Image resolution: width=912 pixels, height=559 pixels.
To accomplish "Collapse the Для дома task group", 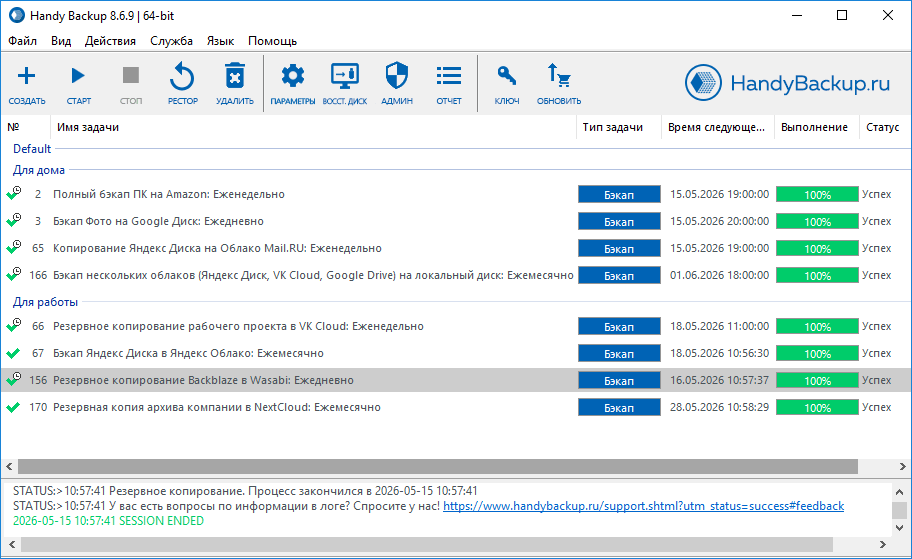I will [x=38, y=170].
